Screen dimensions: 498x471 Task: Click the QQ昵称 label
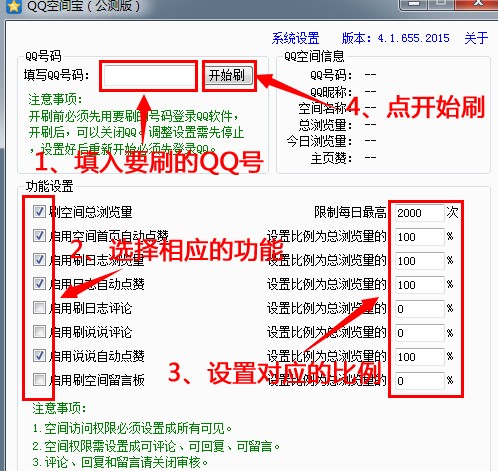331,91
